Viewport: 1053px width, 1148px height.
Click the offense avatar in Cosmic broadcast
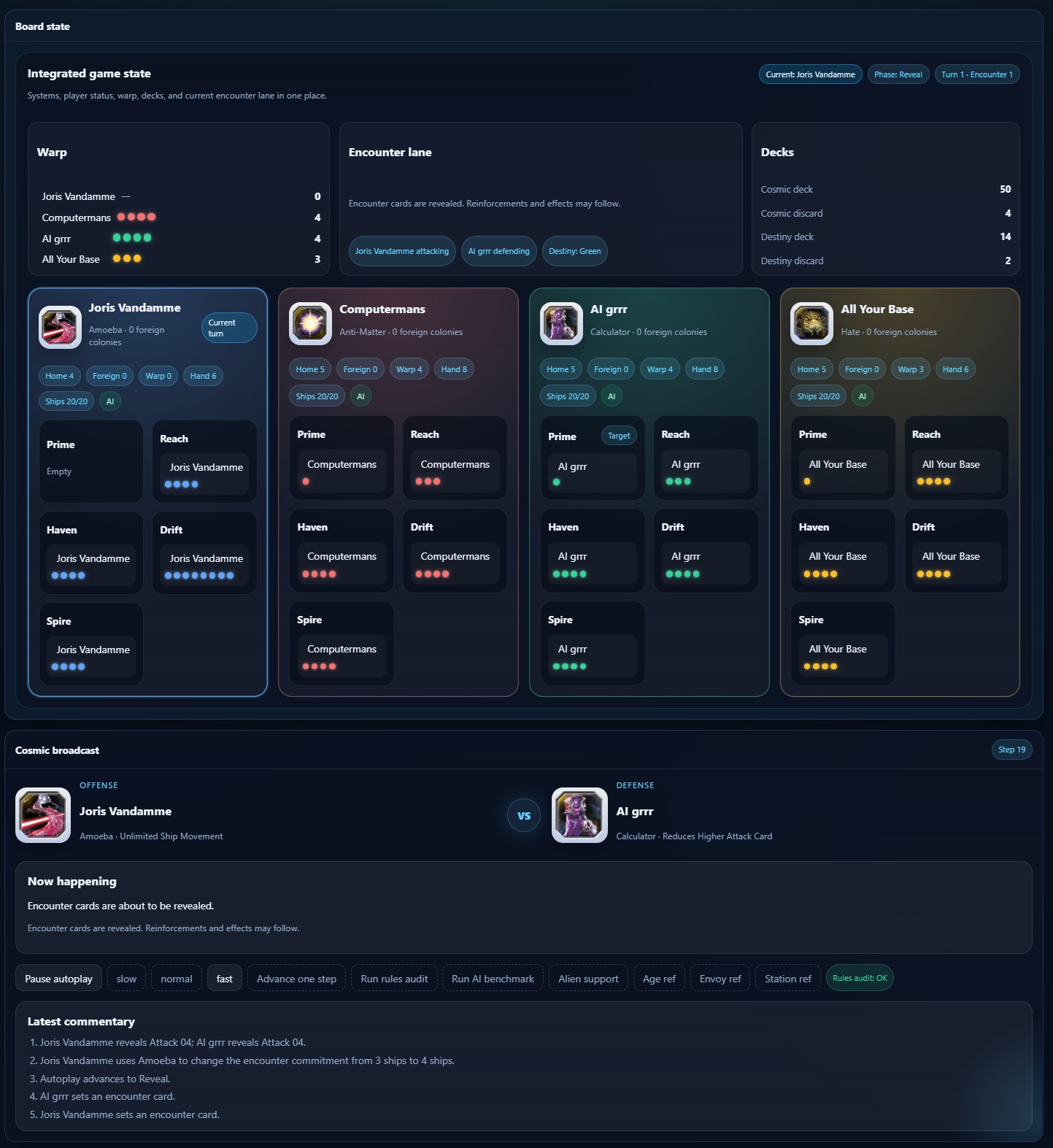pyautogui.click(x=43, y=815)
